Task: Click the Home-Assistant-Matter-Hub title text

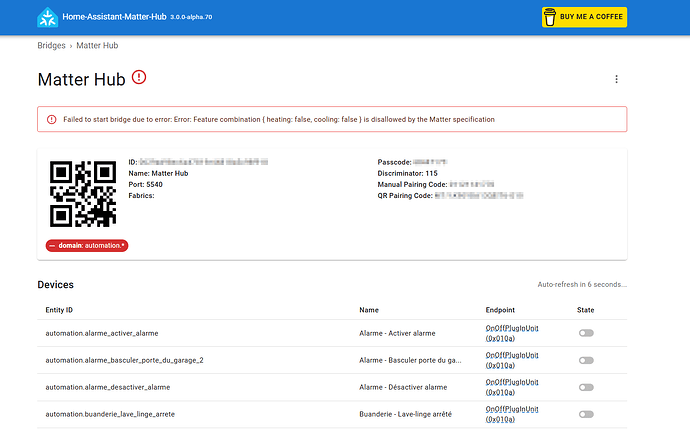Action: [114, 17]
